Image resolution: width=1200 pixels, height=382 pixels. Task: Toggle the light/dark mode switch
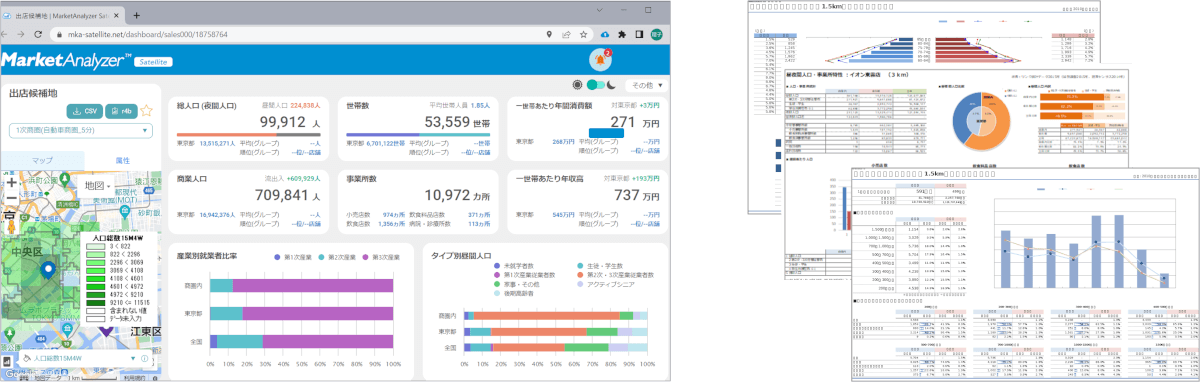coord(597,86)
